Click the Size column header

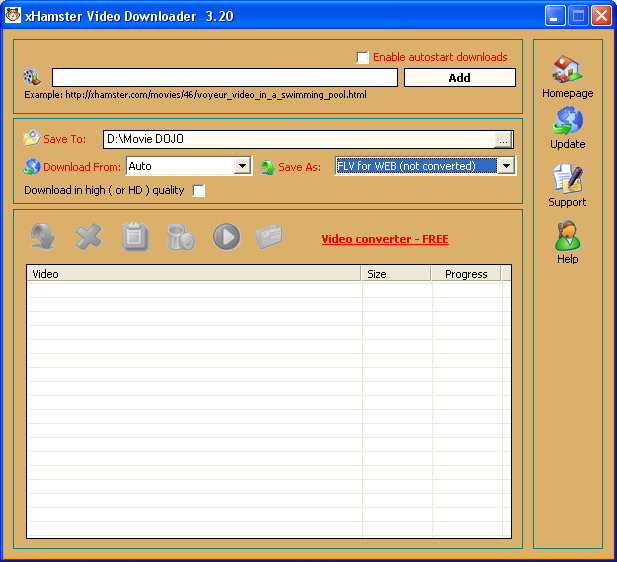click(x=396, y=274)
